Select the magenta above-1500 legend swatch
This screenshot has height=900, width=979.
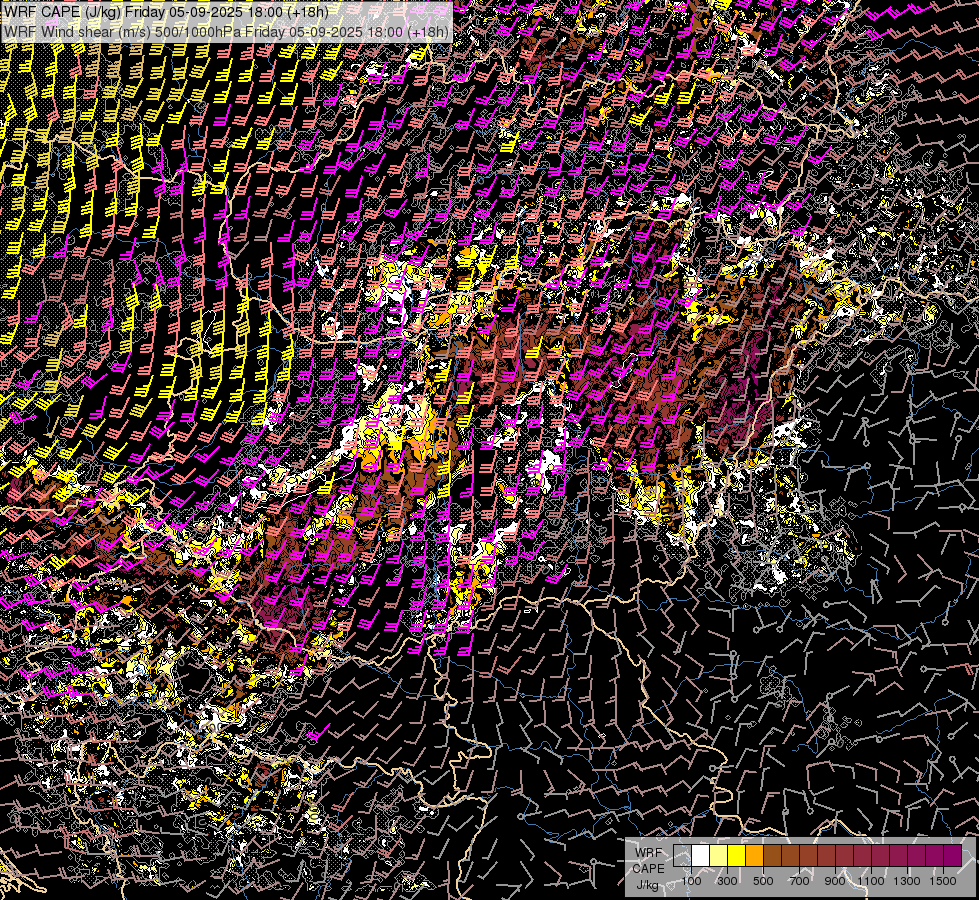coord(953,855)
